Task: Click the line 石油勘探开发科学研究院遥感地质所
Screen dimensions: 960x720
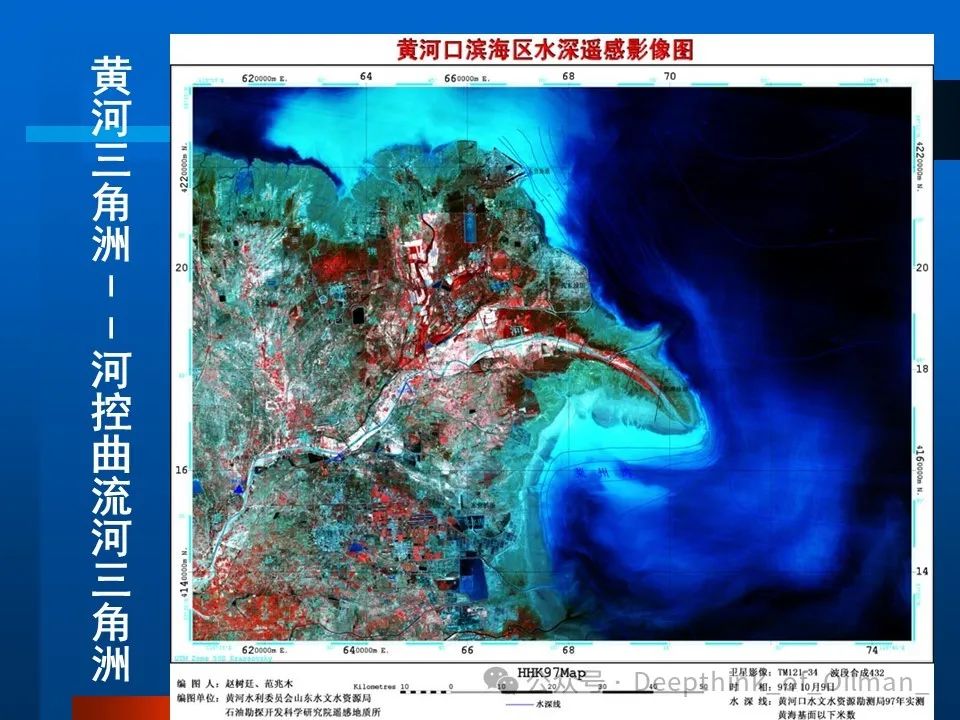Action: coord(302,712)
